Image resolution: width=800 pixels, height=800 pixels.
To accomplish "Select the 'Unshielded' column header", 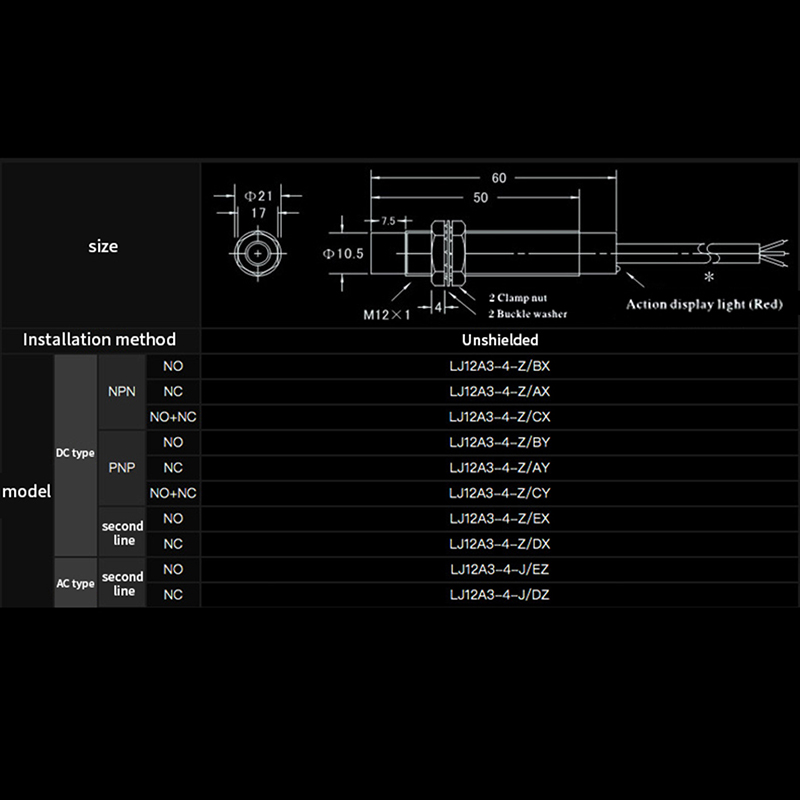I will click(500, 340).
